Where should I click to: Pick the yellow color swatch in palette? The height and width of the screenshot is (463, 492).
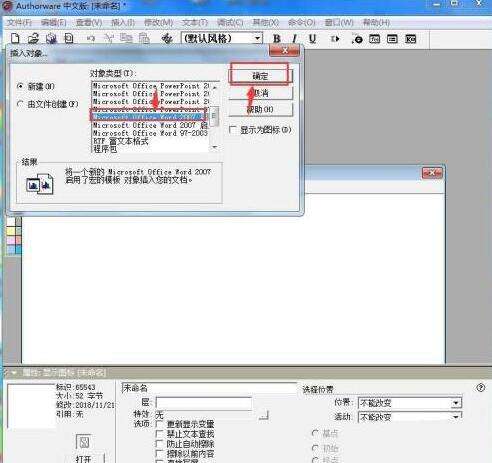[11, 230]
